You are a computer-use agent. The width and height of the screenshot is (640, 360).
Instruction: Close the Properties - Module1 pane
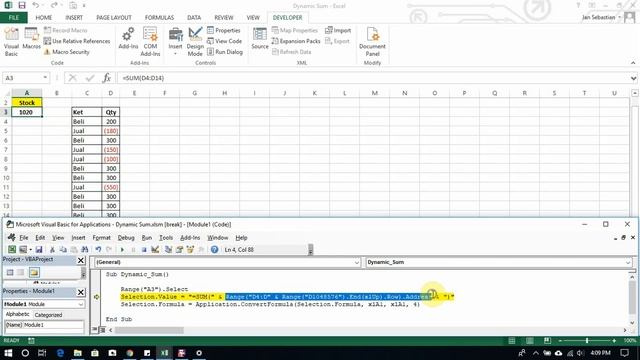coord(81,292)
